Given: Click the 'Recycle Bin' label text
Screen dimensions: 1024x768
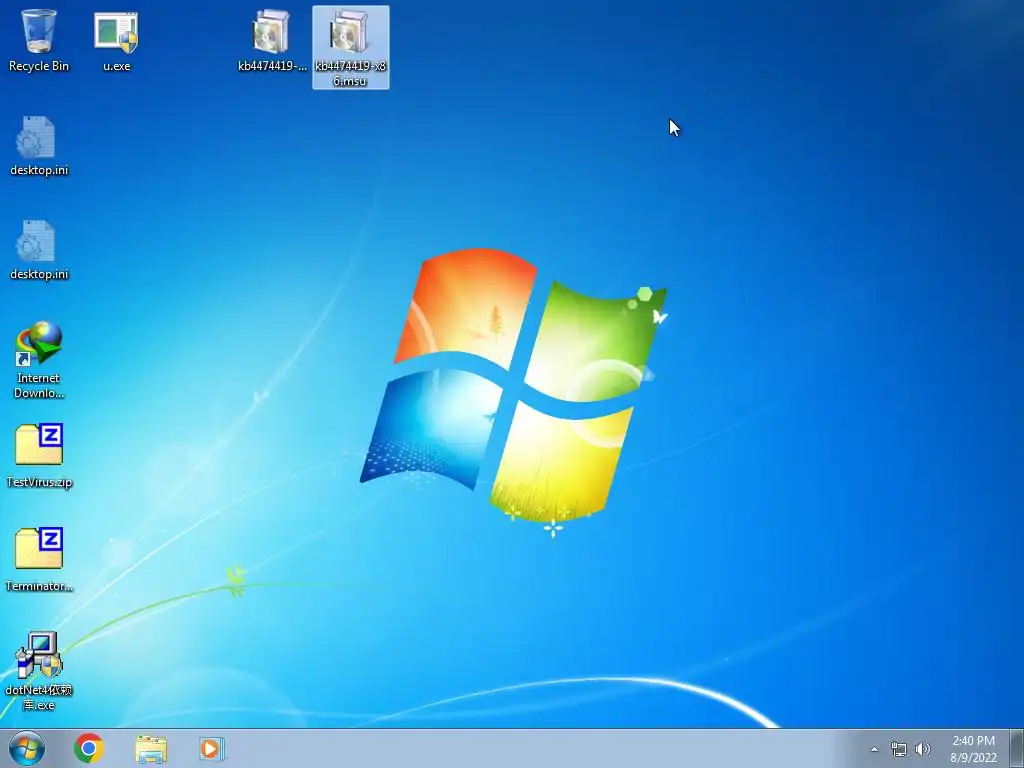Looking at the screenshot, I should 39,66.
